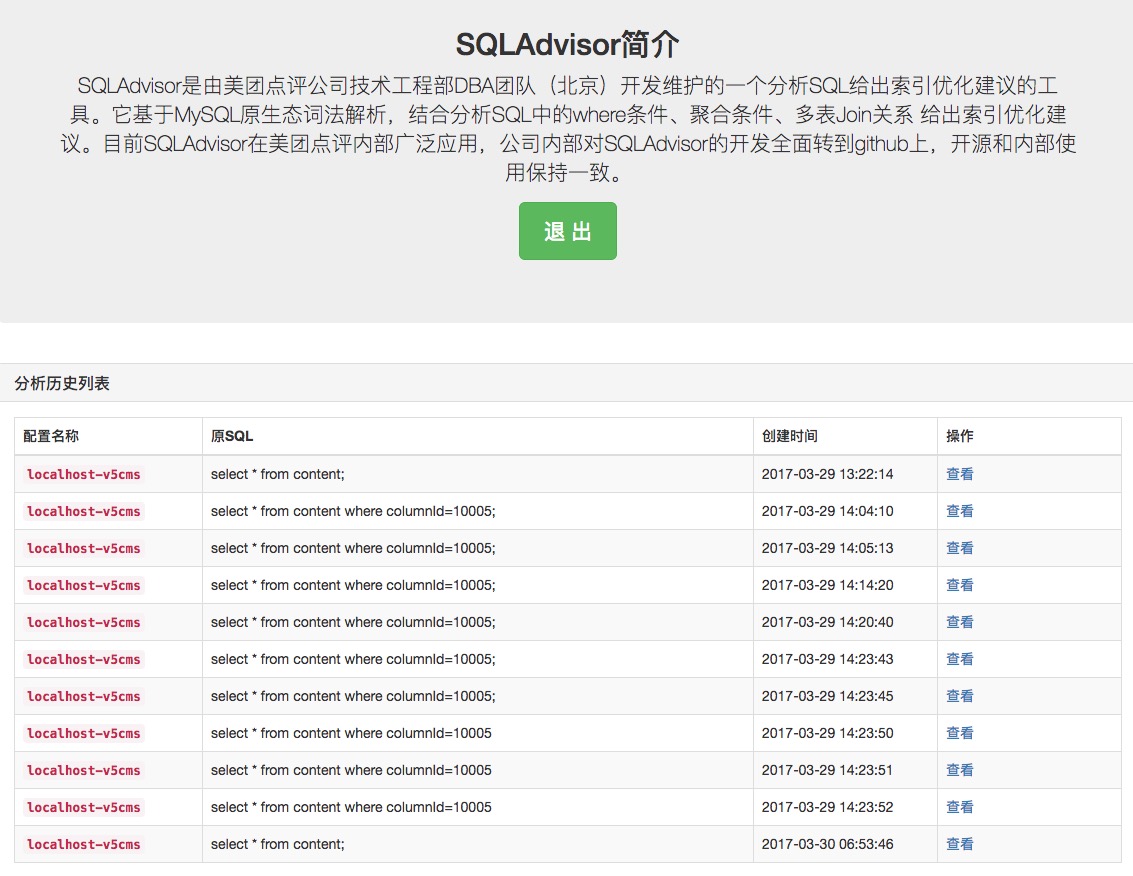Click the 操作 column header

[960, 436]
